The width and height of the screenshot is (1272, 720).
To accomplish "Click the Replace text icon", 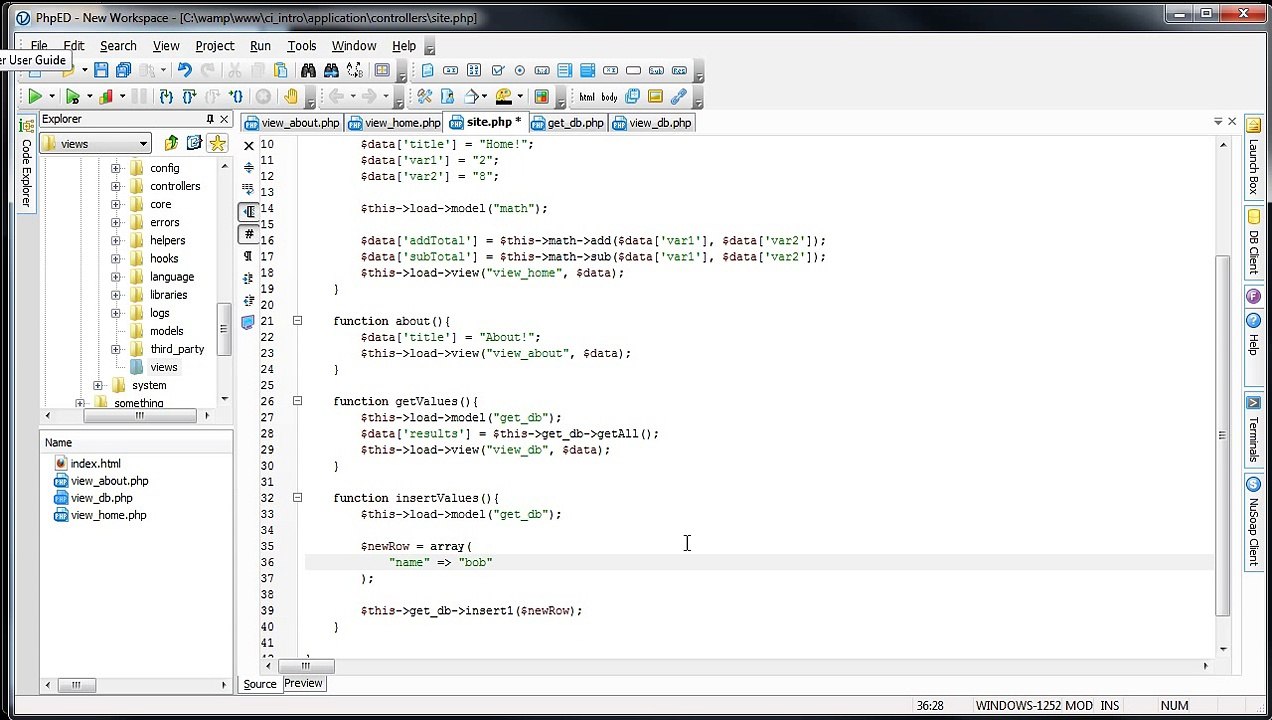I will tap(355, 70).
